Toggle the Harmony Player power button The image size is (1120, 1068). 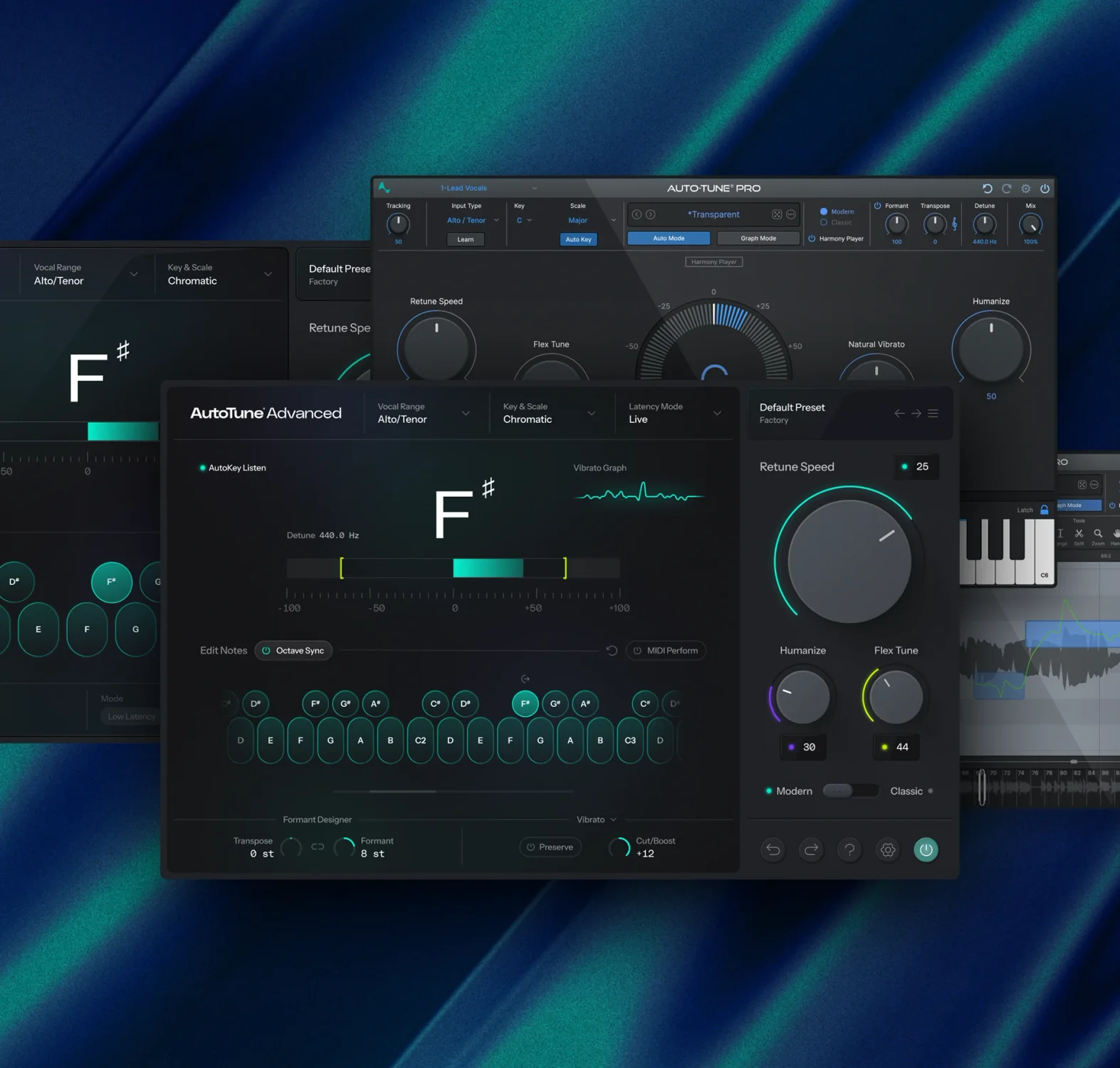812,239
